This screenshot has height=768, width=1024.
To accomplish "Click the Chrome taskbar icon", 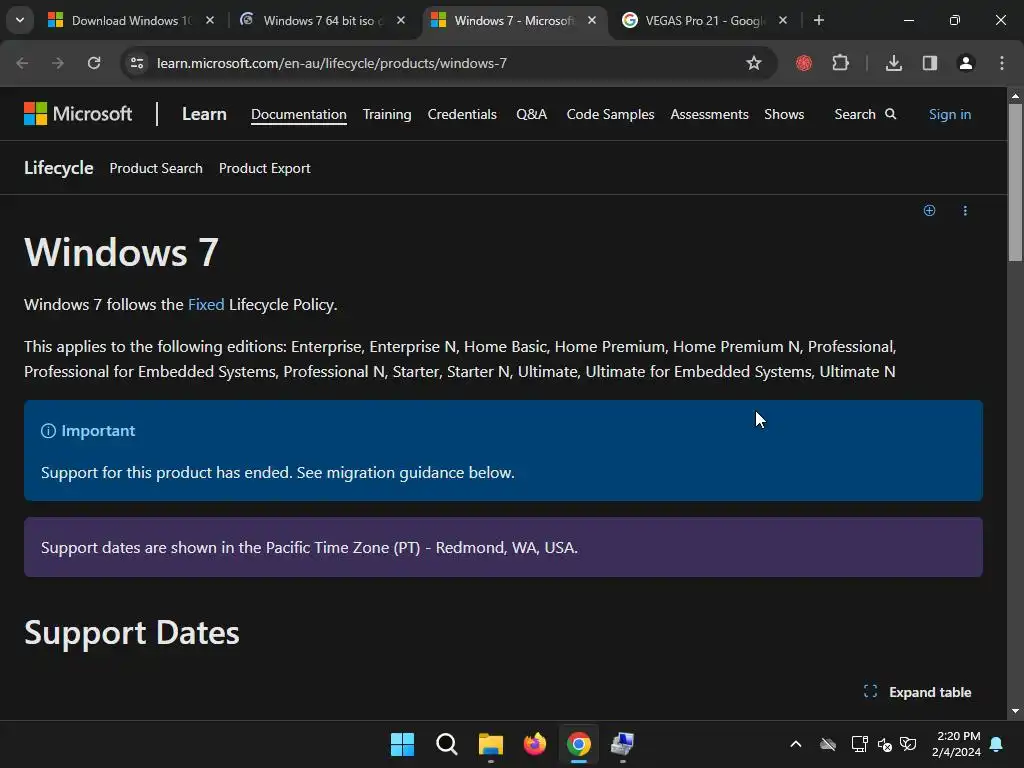I will pyautogui.click(x=579, y=744).
